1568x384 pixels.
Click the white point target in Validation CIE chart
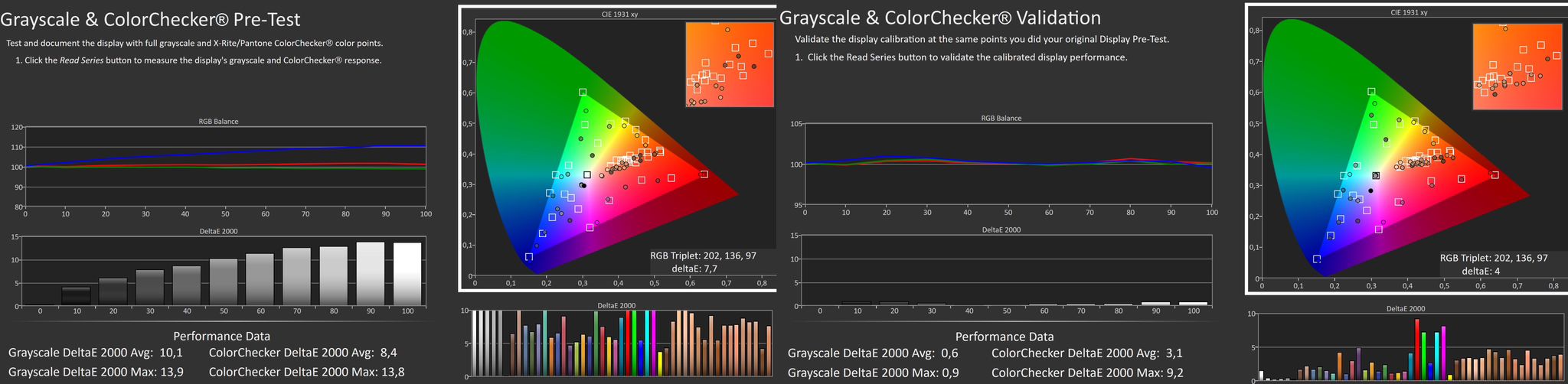1376,176
